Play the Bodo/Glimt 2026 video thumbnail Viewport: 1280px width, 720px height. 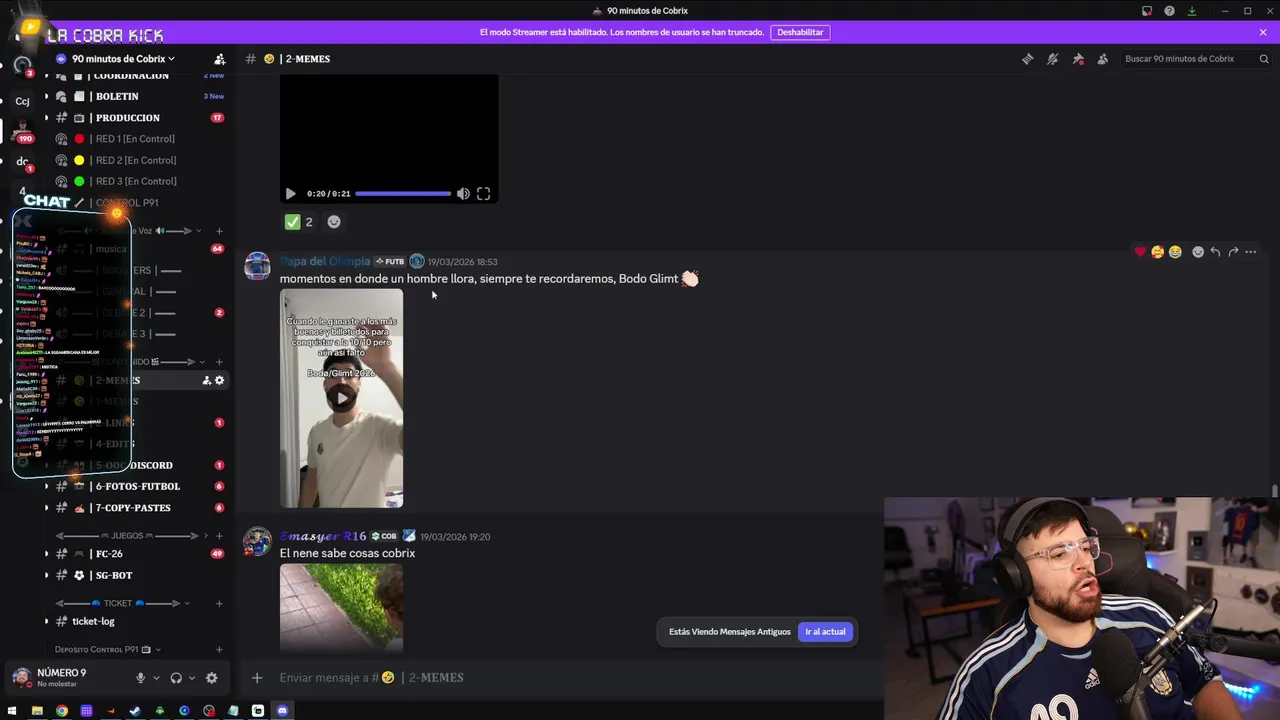(x=342, y=398)
